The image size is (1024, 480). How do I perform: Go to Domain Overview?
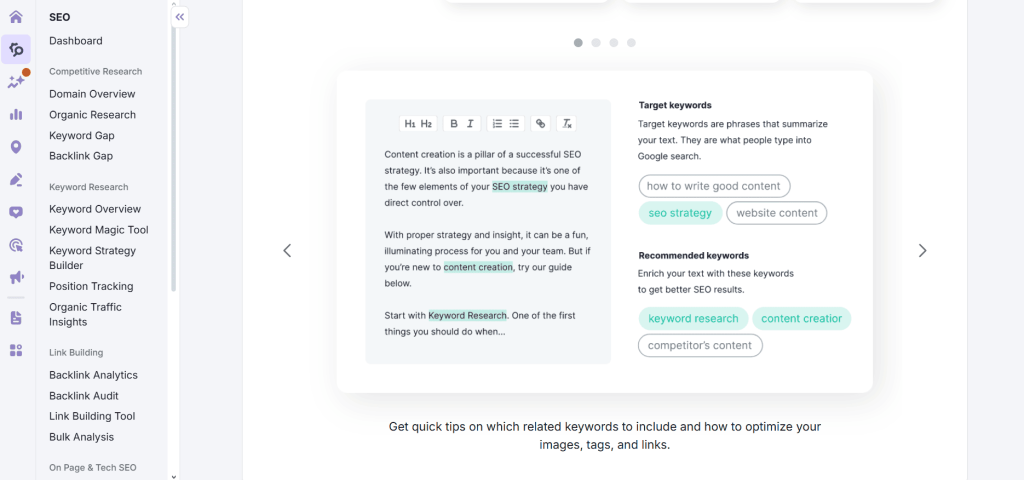click(92, 94)
